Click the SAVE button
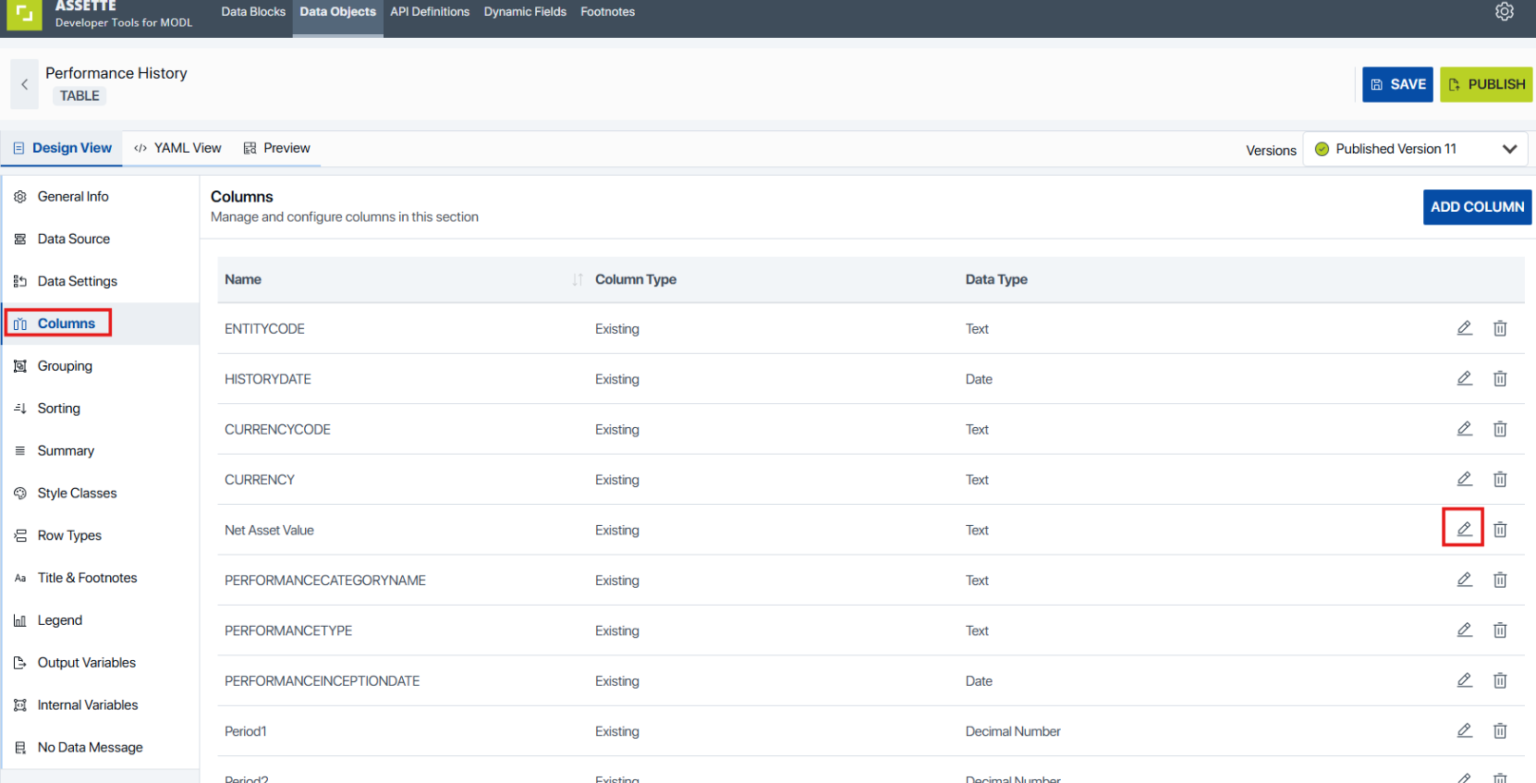This screenshot has height=783, width=1536. [1398, 84]
